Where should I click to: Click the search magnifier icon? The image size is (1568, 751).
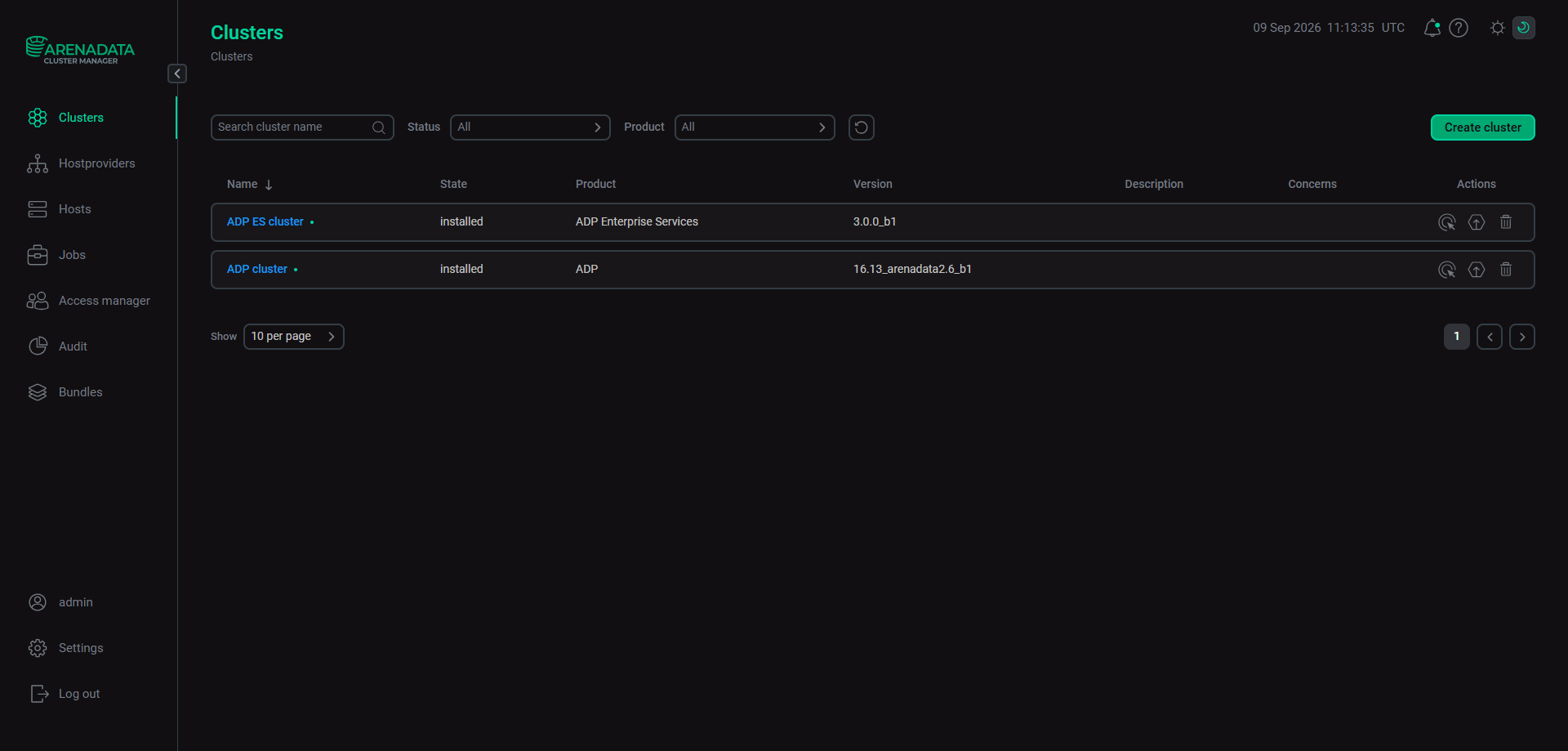[x=379, y=127]
